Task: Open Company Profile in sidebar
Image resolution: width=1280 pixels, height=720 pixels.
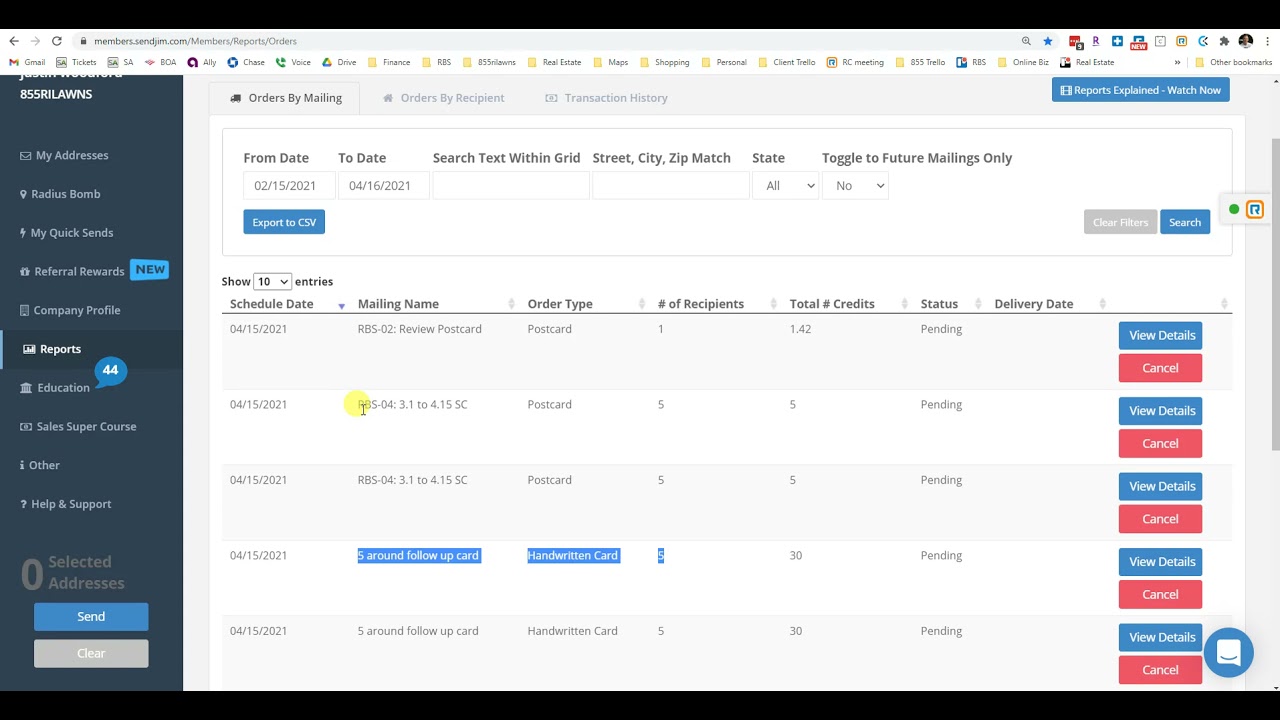Action: coord(70,310)
